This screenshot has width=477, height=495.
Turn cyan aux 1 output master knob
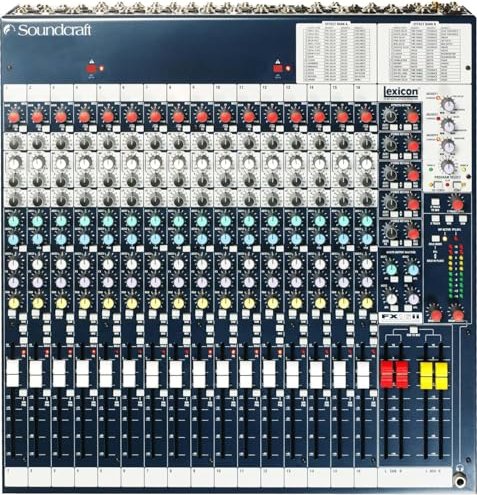(x=391, y=269)
